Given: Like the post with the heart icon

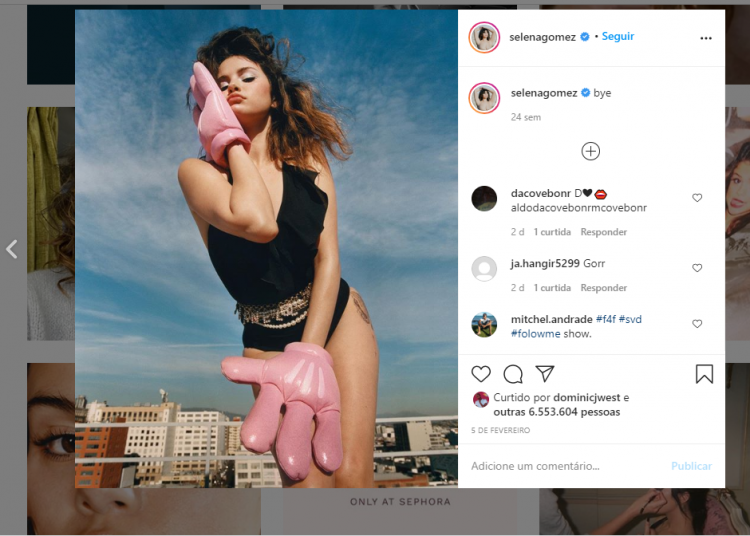Looking at the screenshot, I should 481,374.
